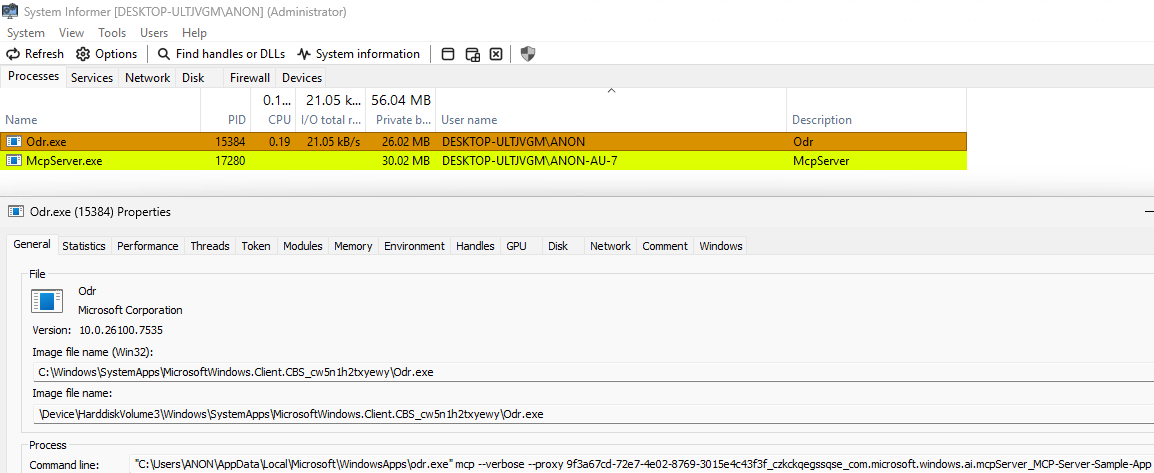This screenshot has width=1154, height=473.
Task: Click the Refresh toolbar button
Action: (35, 54)
